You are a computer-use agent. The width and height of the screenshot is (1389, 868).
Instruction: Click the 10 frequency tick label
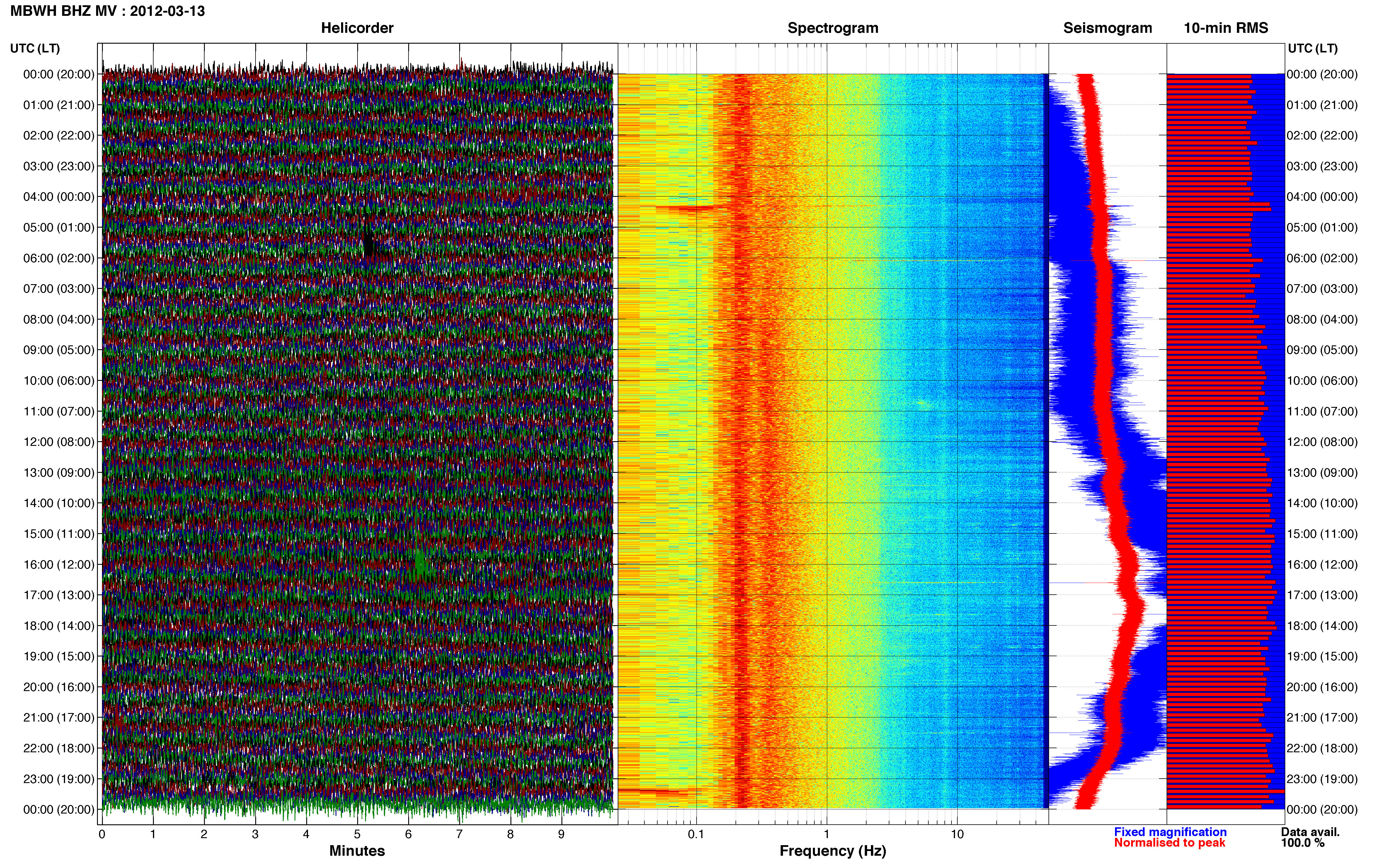957,834
